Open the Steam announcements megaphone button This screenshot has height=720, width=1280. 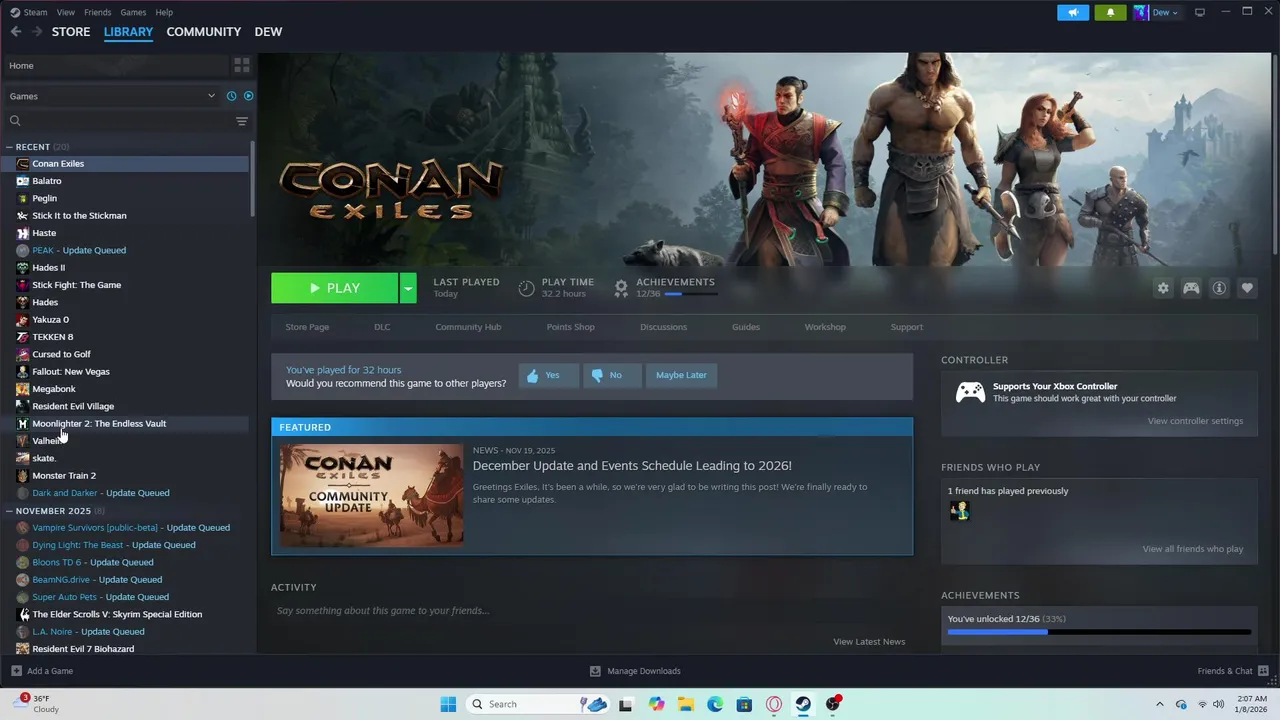[1073, 12]
